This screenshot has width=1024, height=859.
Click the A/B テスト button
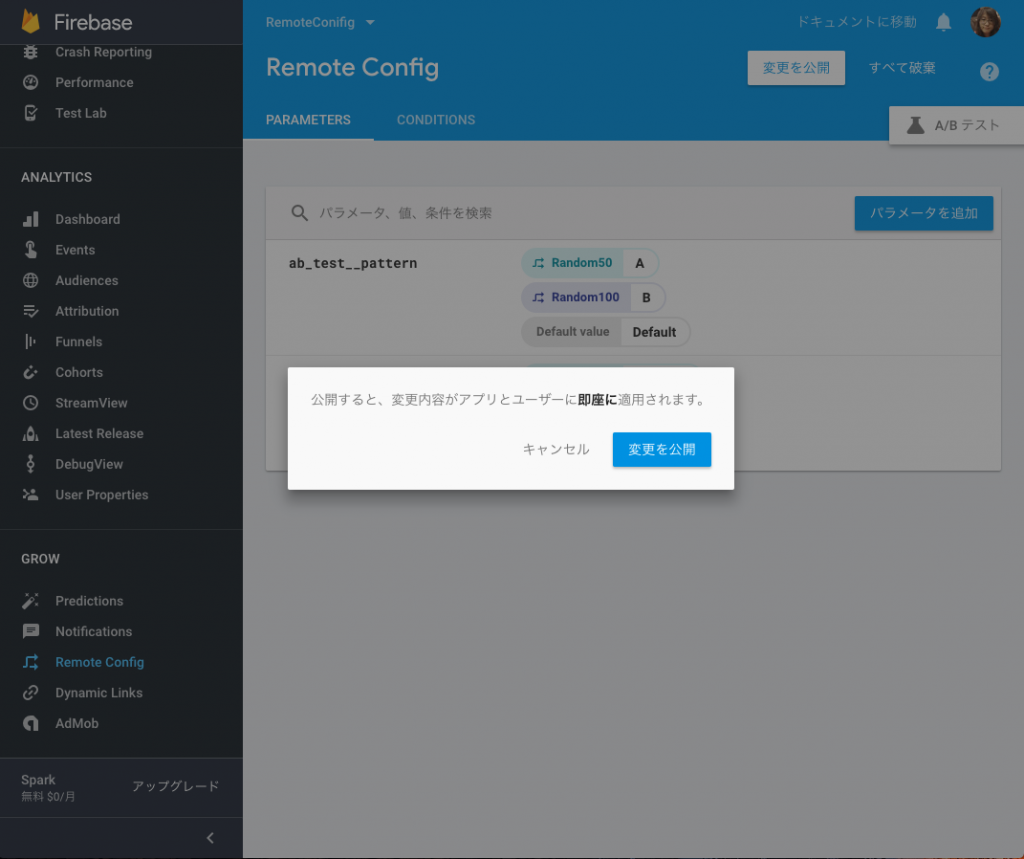[x=956, y=125]
